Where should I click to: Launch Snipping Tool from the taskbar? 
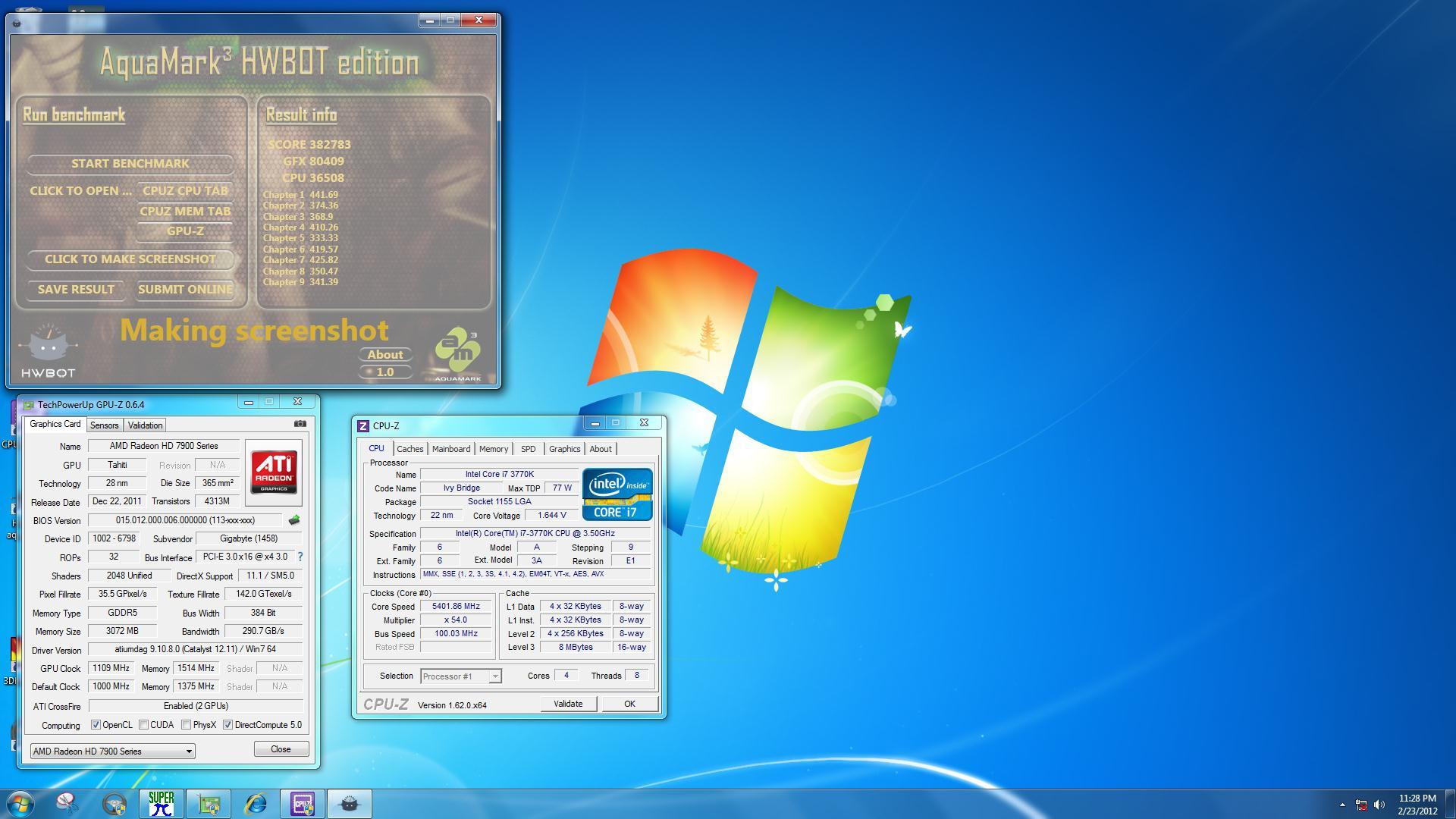67,803
